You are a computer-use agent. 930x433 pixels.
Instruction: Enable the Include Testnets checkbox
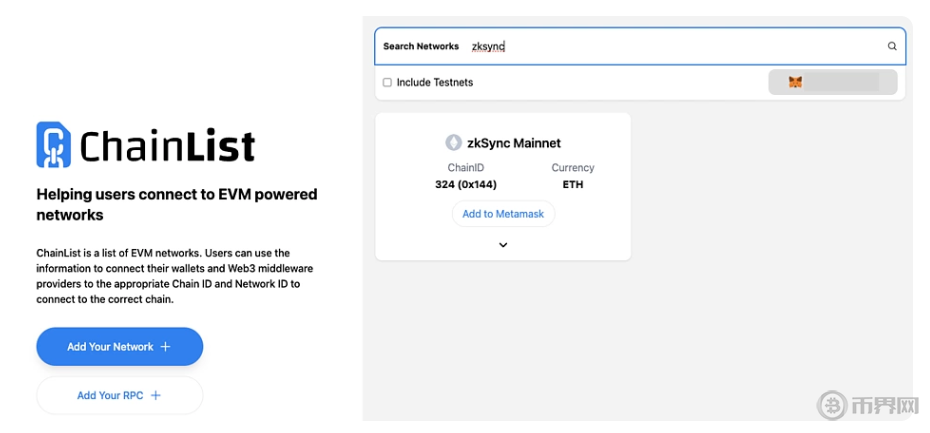(388, 82)
